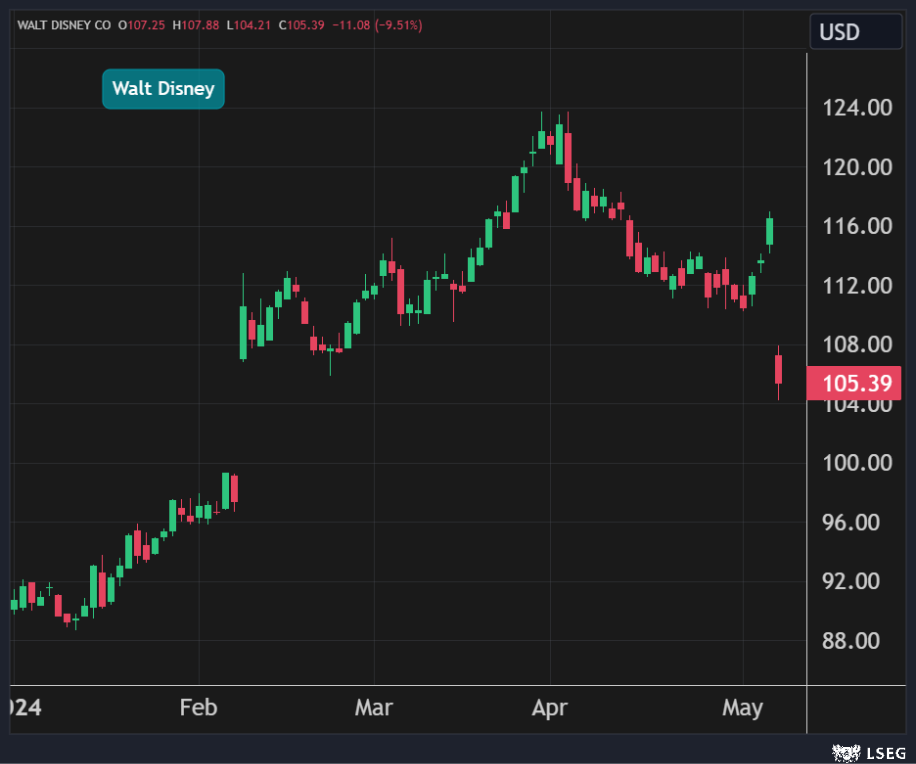Open the USD currency selector

point(839,32)
